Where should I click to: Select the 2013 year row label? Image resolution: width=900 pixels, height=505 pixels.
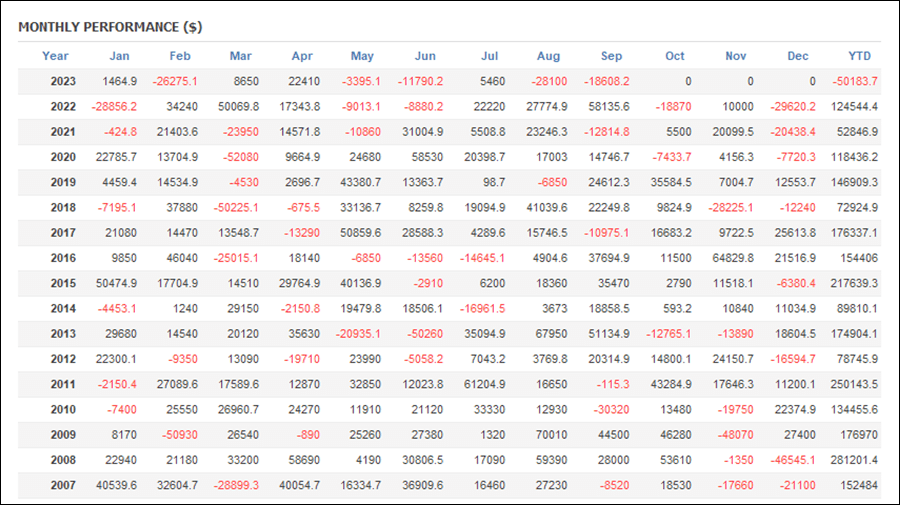[x=63, y=334]
